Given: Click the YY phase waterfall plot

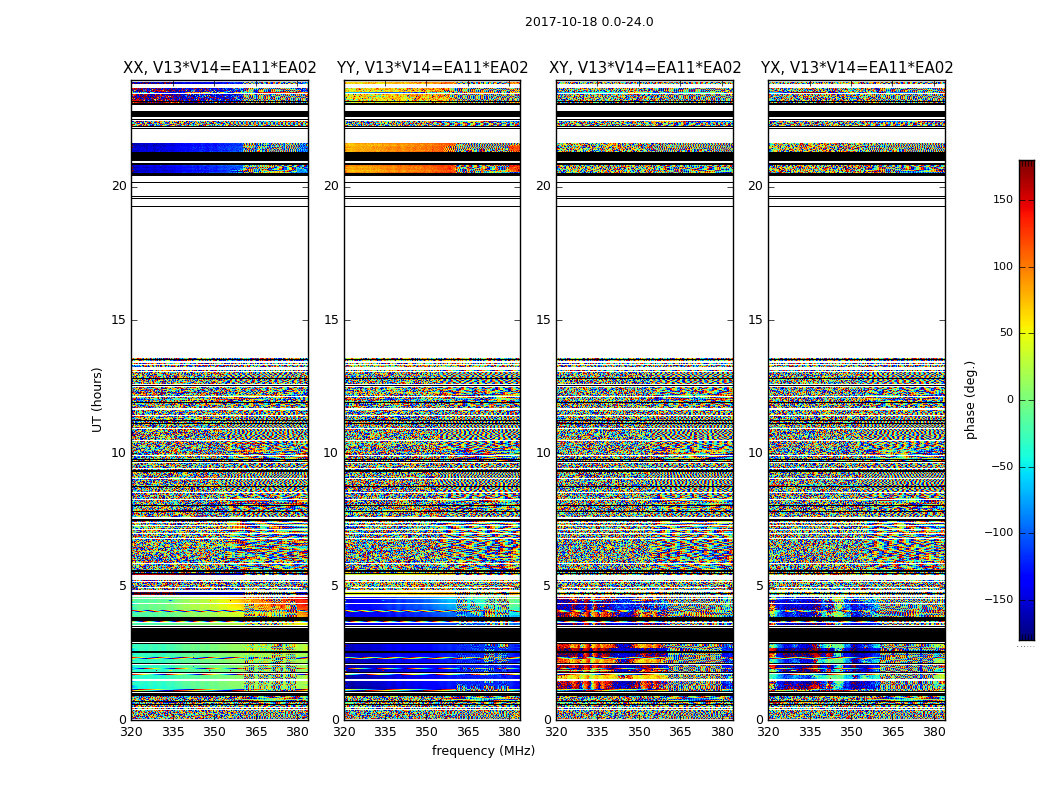Looking at the screenshot, I should [x=433, y=400].
